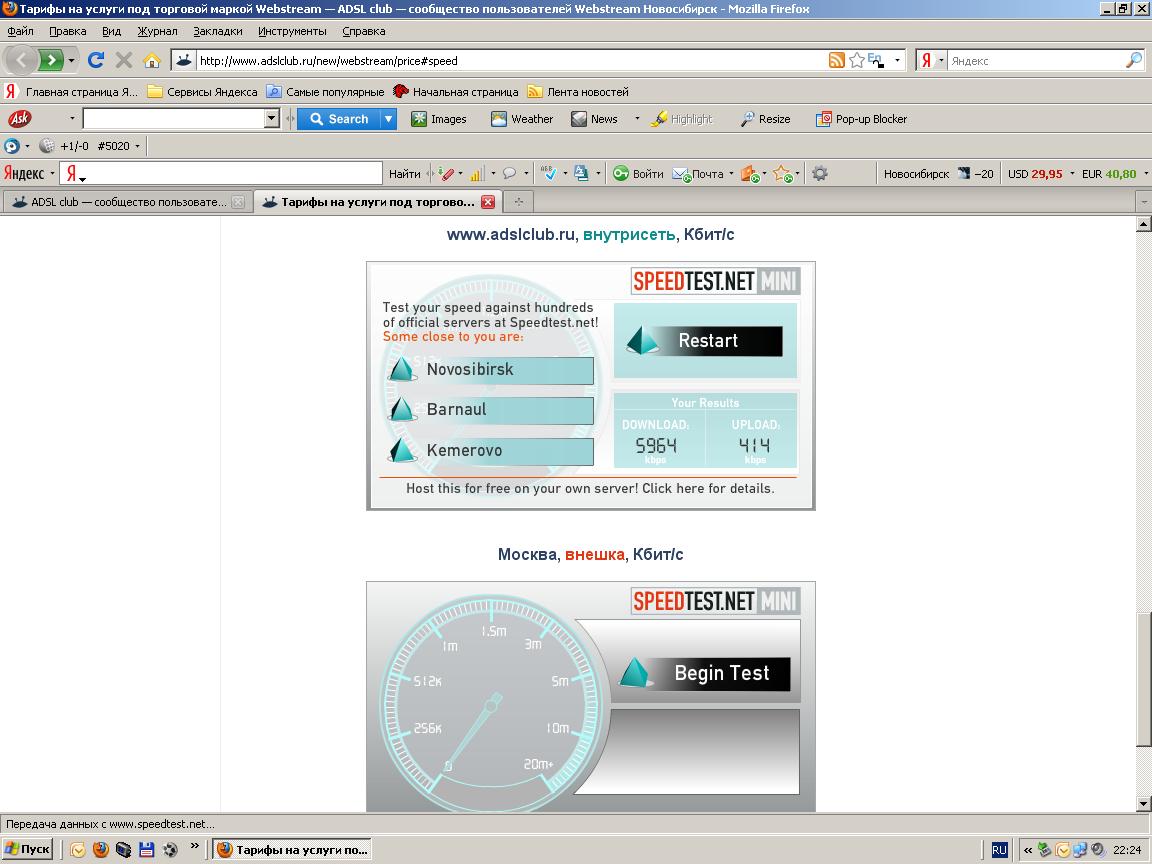Screen dimensions: 1152x864
Task: Click the Yandex Bar page translate icon
Action: click(581, 174)
